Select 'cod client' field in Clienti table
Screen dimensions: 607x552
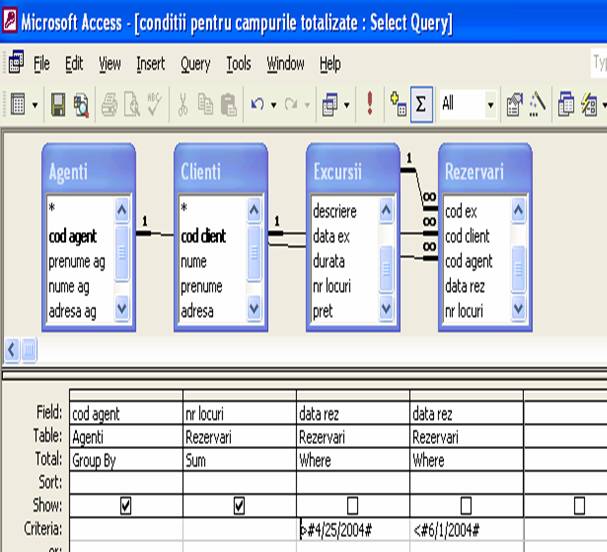pos(203,237)
